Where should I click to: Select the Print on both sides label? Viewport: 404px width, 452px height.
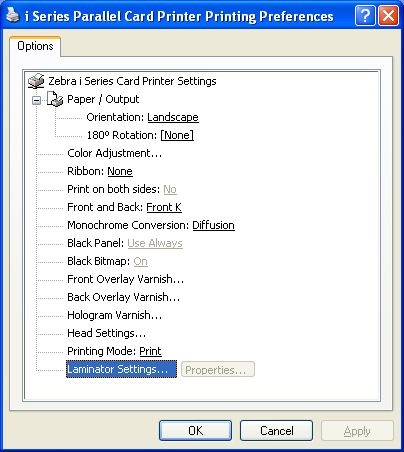tap(114, 189)
